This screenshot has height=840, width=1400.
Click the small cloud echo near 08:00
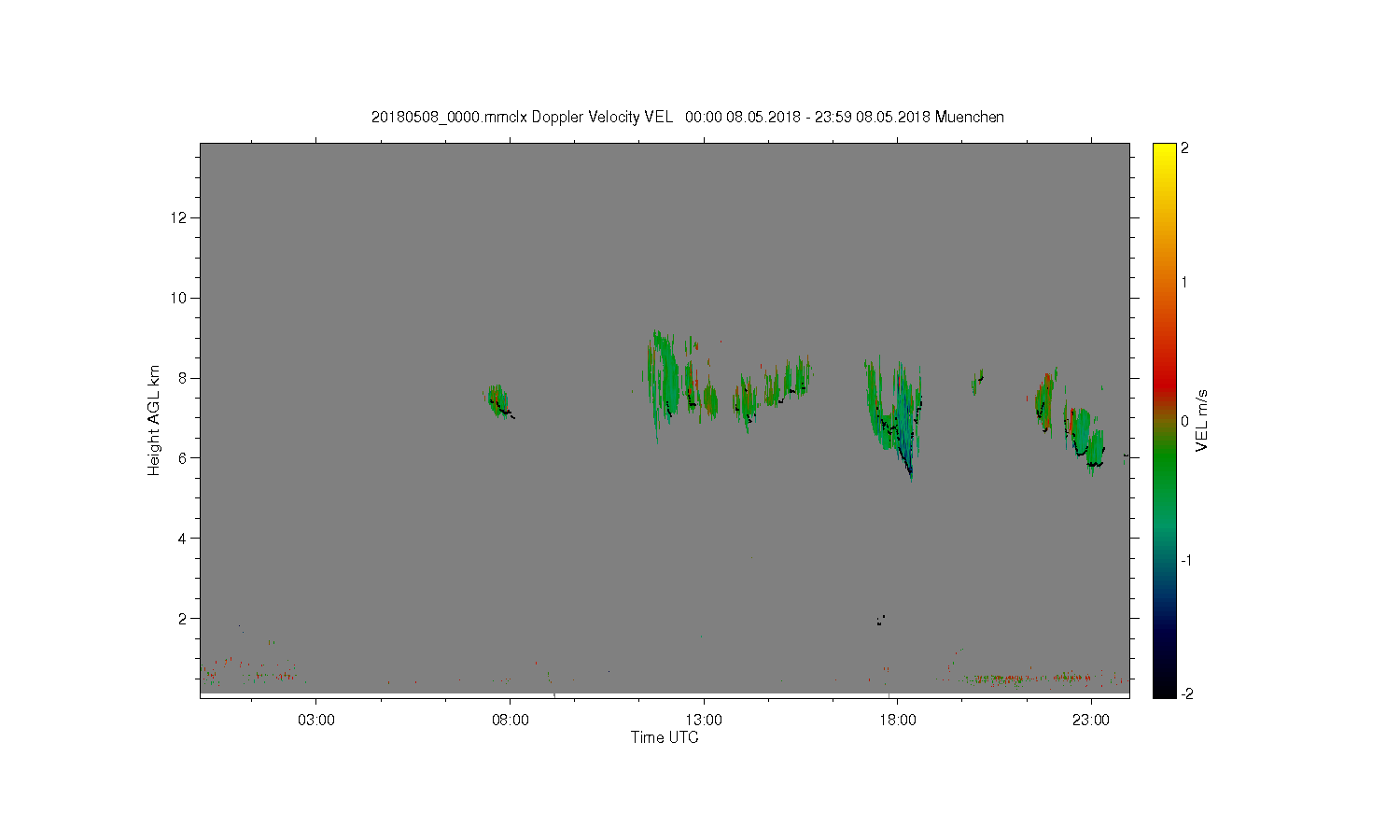[x=498, y=402]
